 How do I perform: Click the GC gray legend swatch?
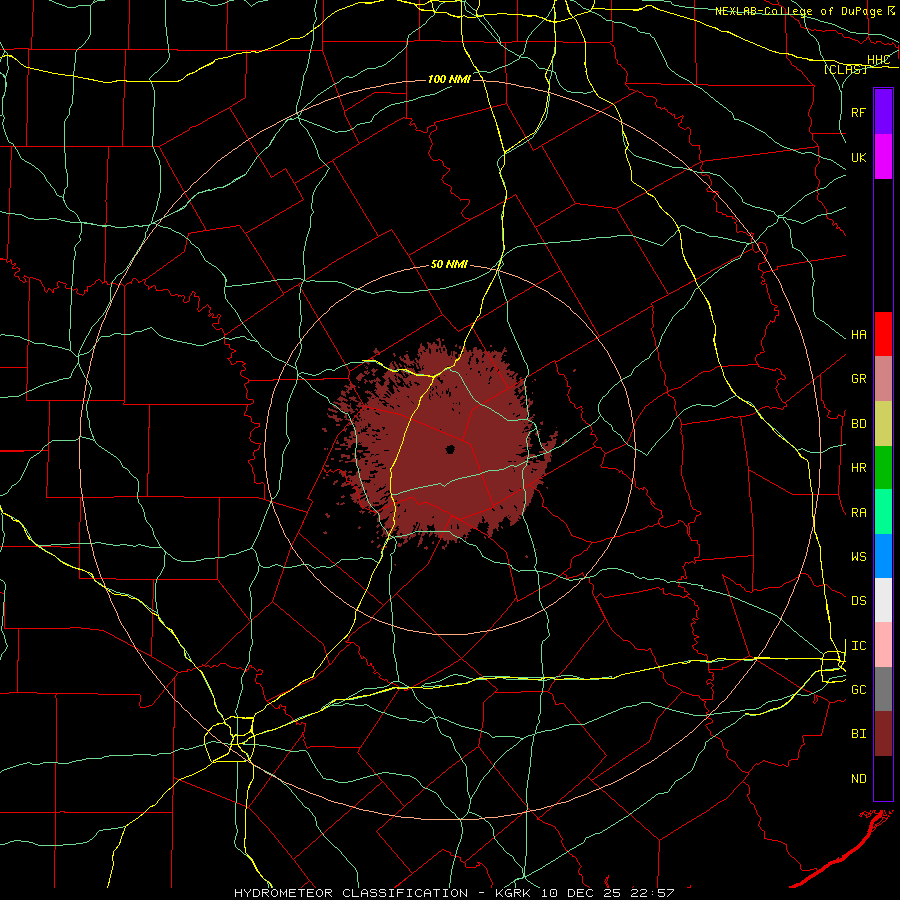[x=883, y=689]
